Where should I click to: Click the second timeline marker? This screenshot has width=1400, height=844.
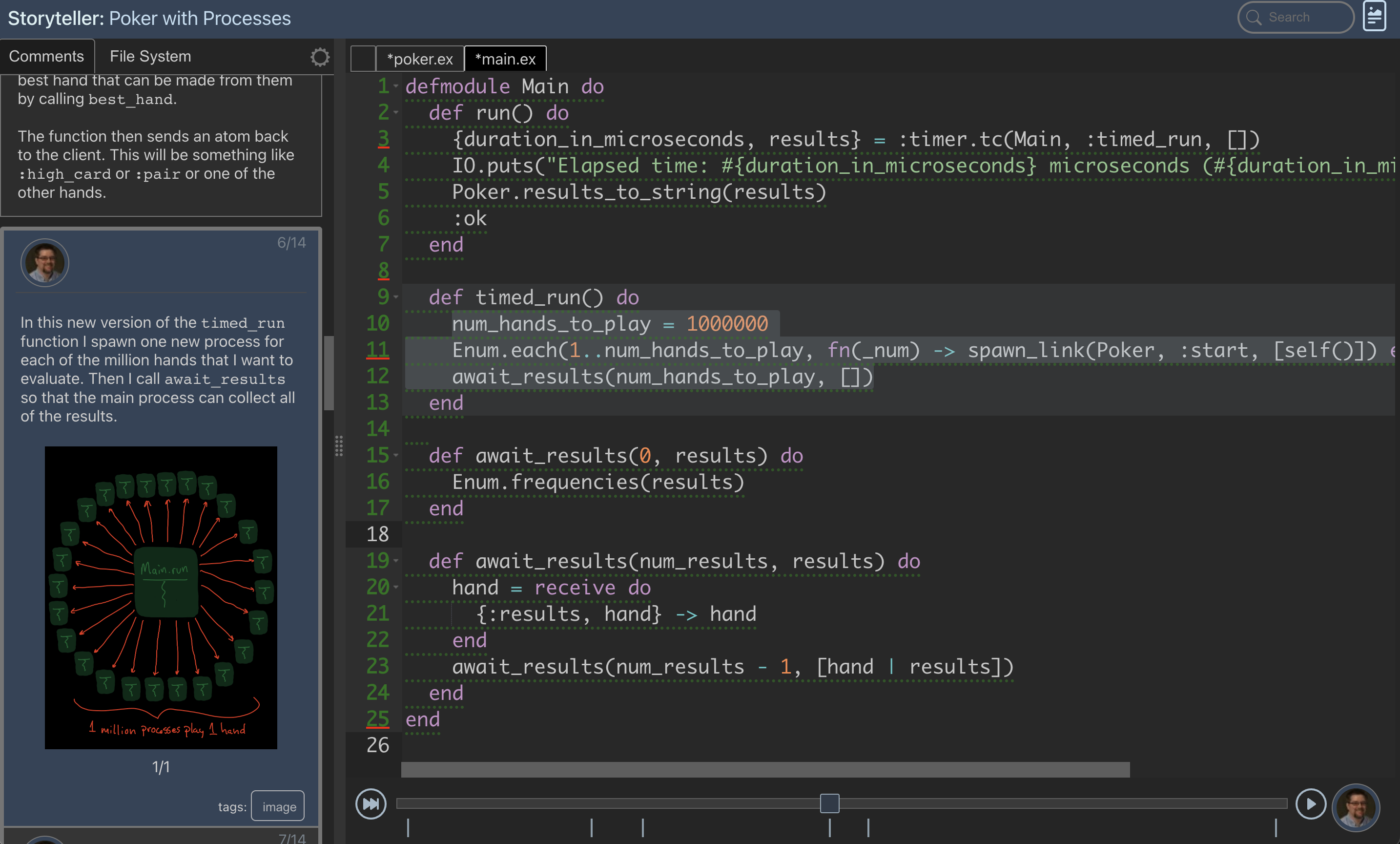[592, 827]
